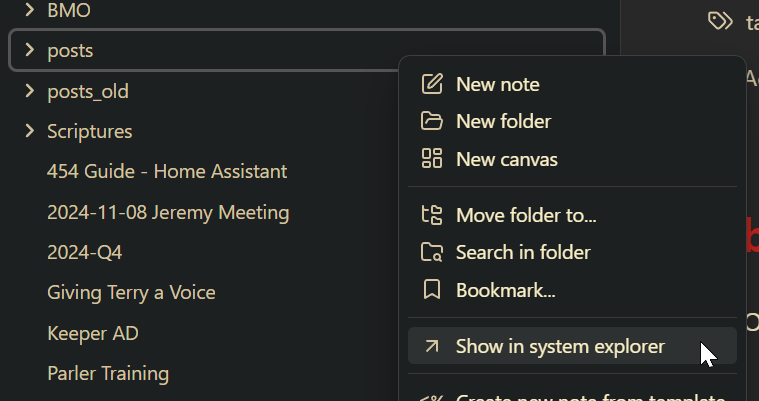Expand the posts folder chevron

click(29, 50)
